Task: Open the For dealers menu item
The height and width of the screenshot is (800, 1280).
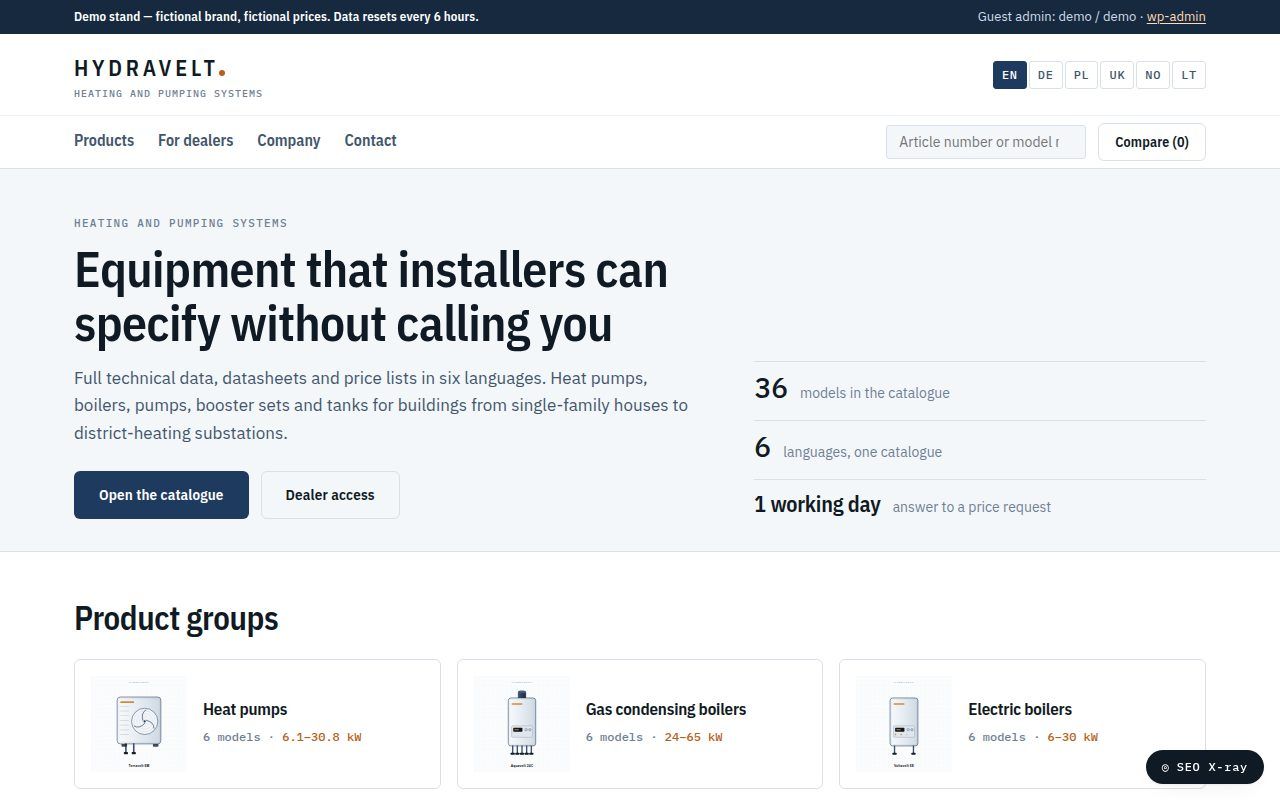Action: click(x=196, y=141)
